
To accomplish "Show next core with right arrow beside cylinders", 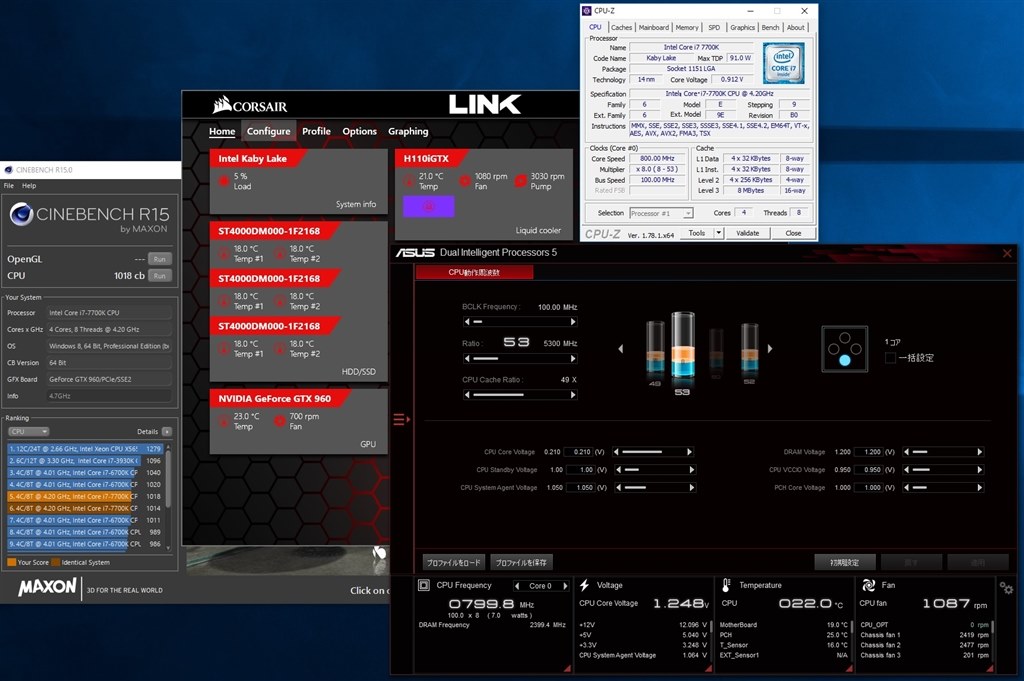I will click(x=770, y=349).
